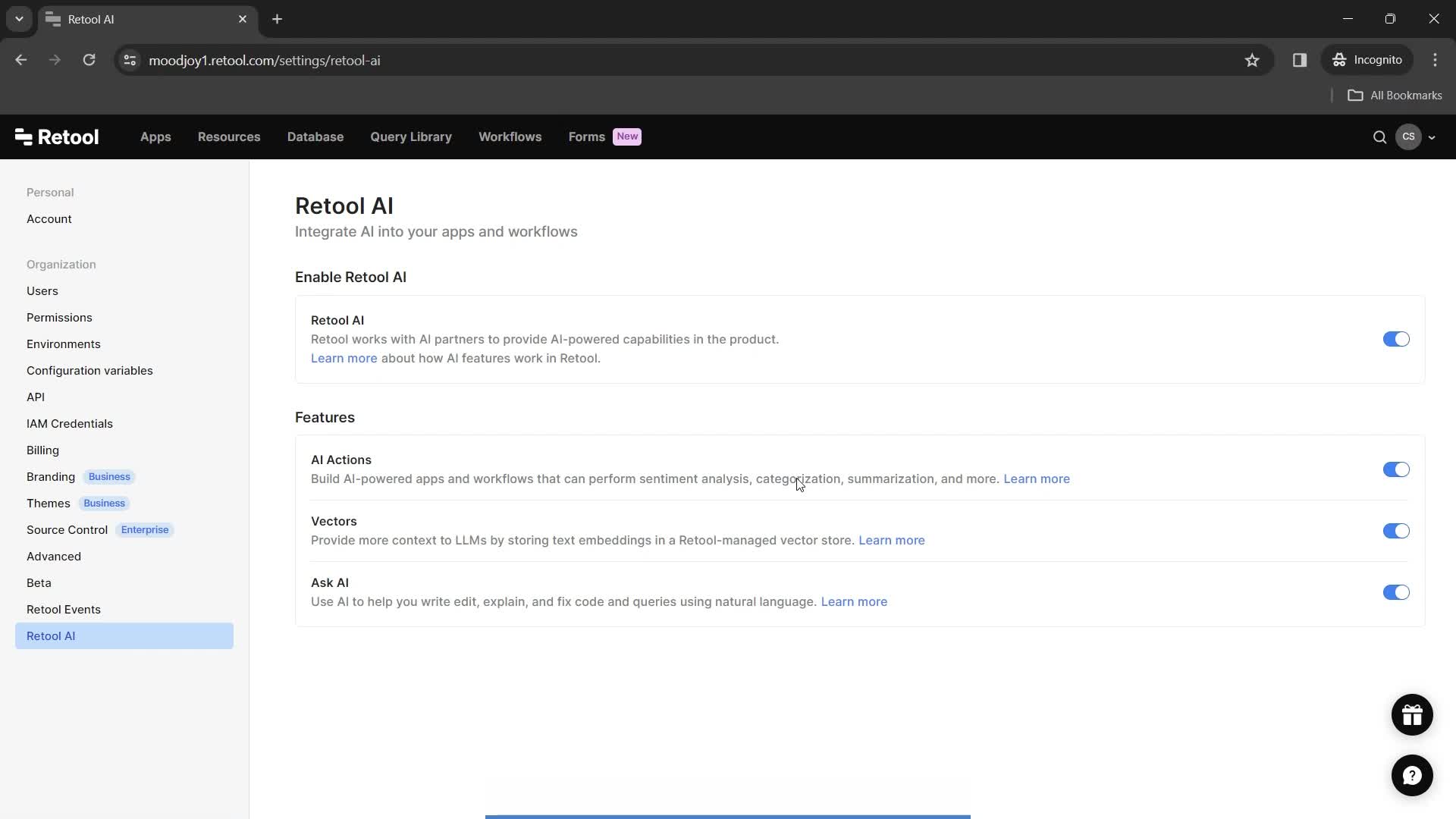The height and width of the screenshot is (819, 1456).
Task: Click the Retool logo in the header
Action: coord(57,136)
